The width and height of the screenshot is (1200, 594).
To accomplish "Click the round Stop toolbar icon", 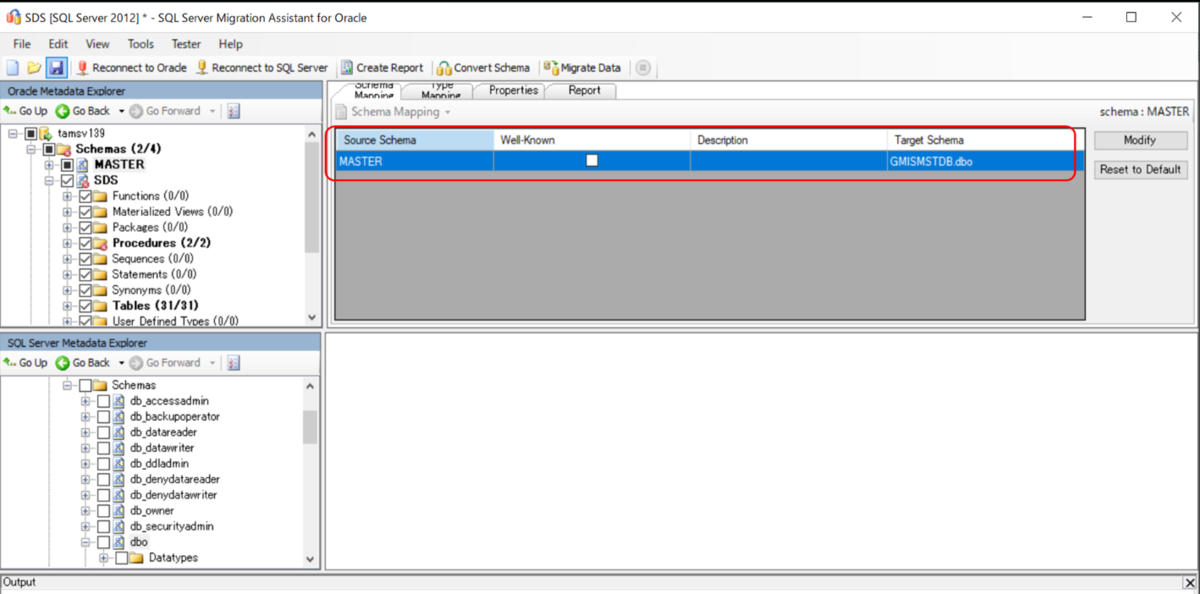I will tap(643, 68).
